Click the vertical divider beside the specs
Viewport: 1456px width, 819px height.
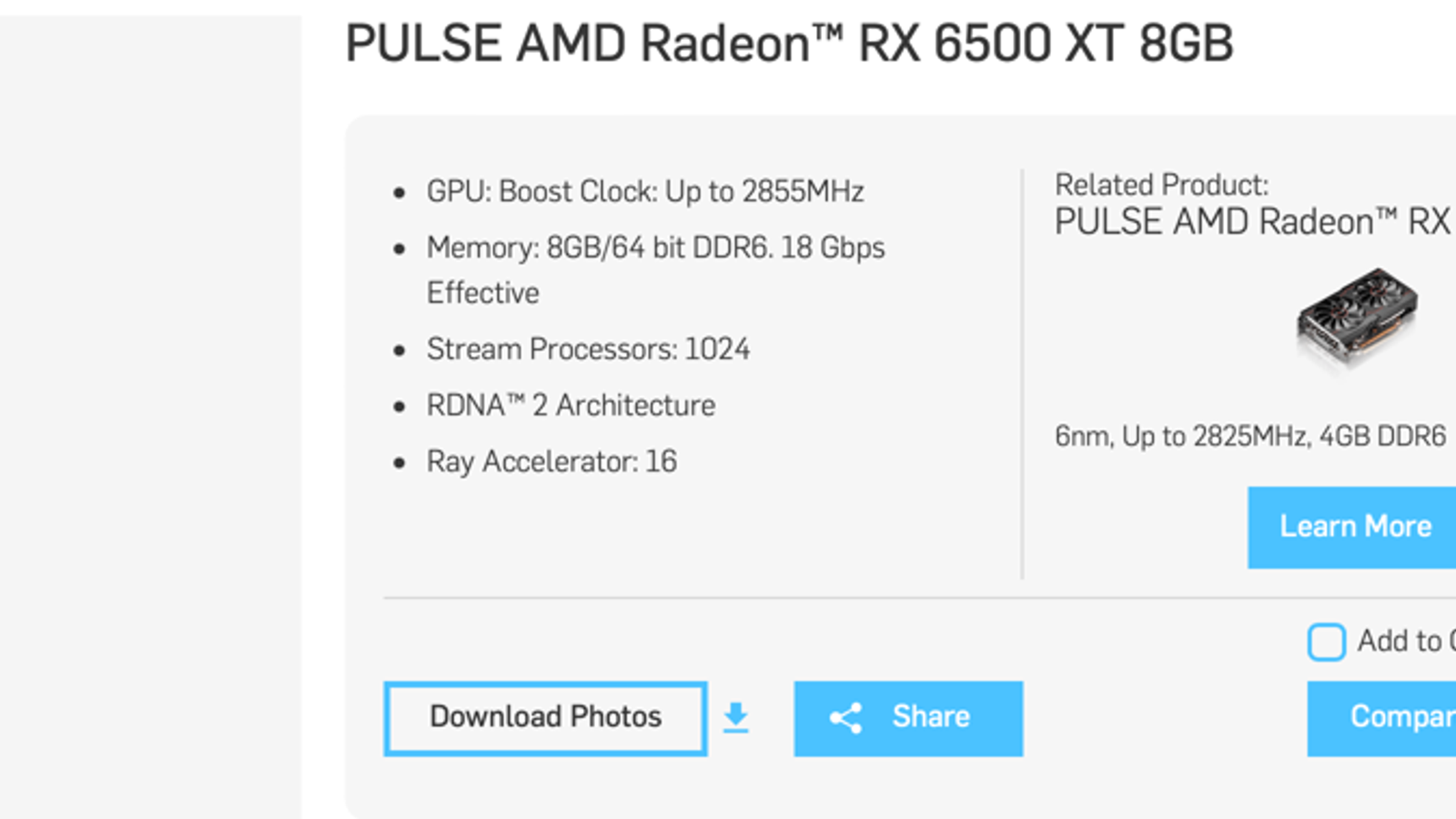point(1022,373)
